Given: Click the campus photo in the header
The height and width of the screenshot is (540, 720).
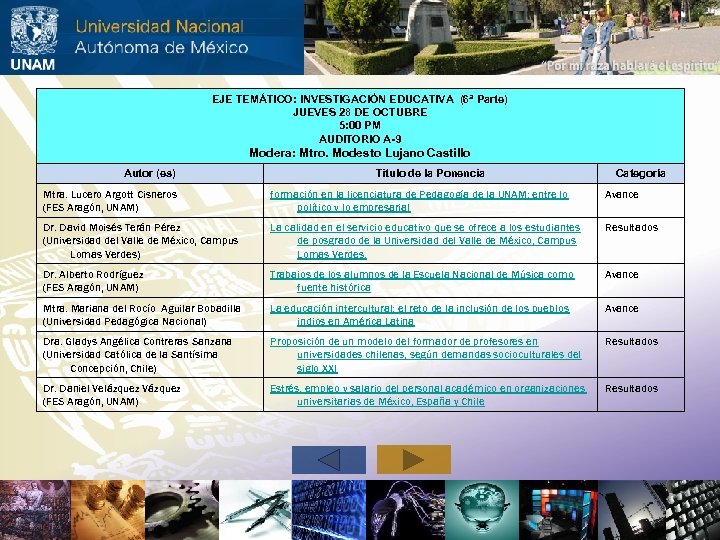Looking at the screenshot, I should [512, 37].
